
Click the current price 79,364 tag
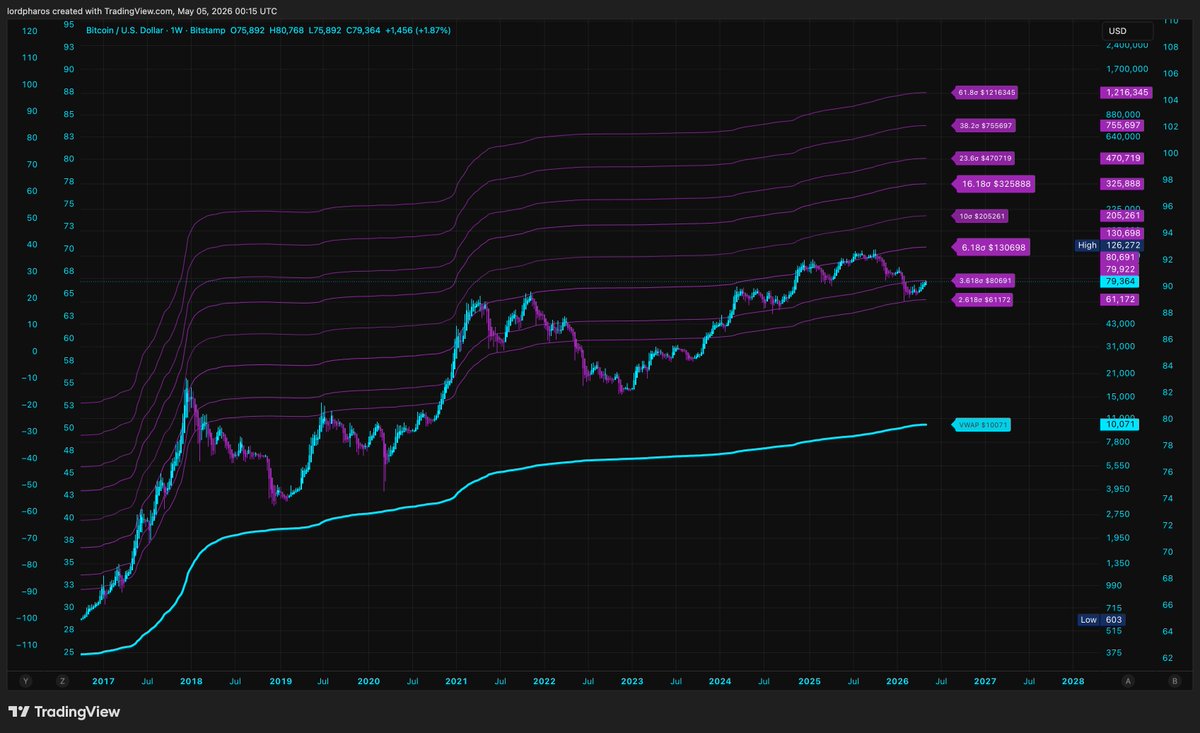pyautogui.click(x=1119, y=283)
